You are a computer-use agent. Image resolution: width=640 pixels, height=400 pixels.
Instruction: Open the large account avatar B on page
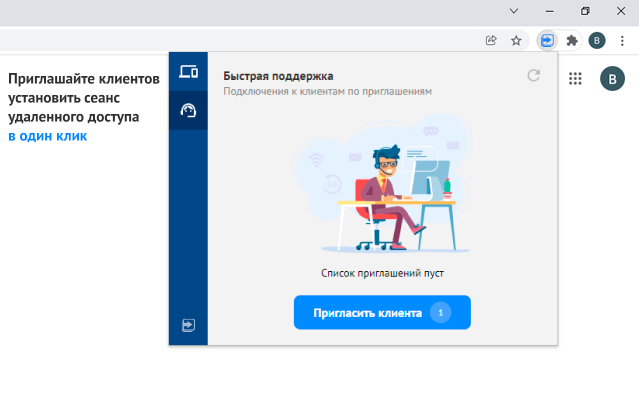coord(612,78)
